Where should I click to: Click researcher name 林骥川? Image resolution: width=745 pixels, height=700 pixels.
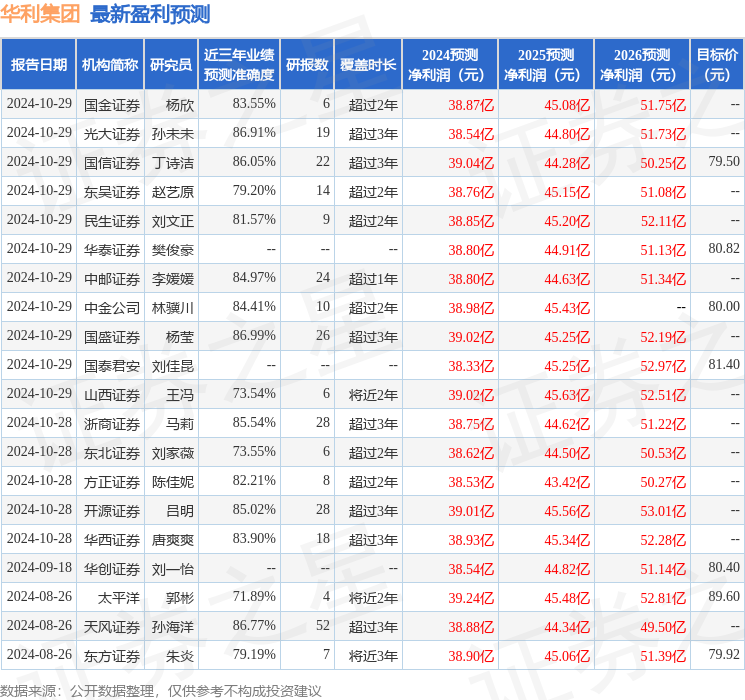[172, 308]
